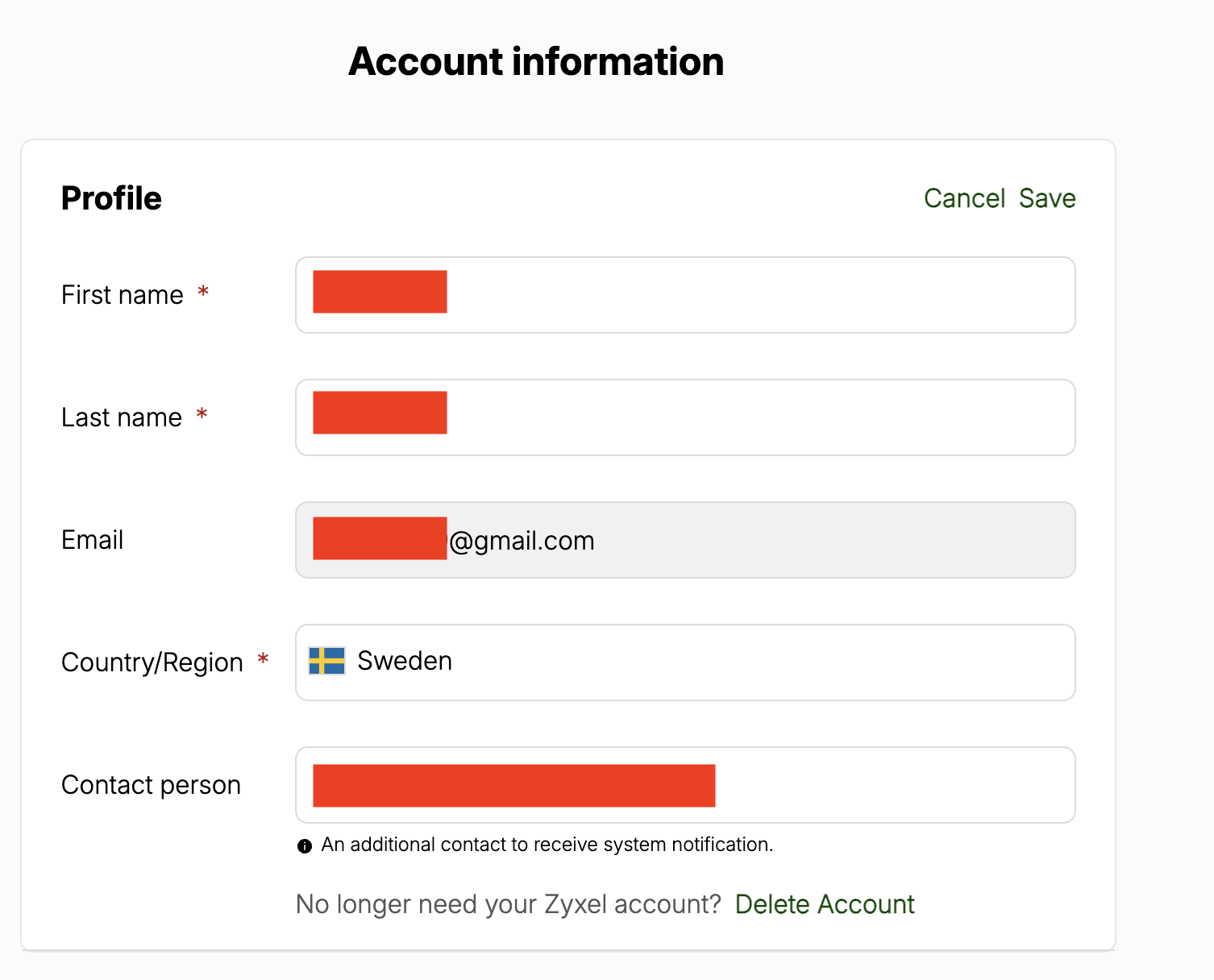
Task: Click the Profile section heading
Action: coord(111,198)
